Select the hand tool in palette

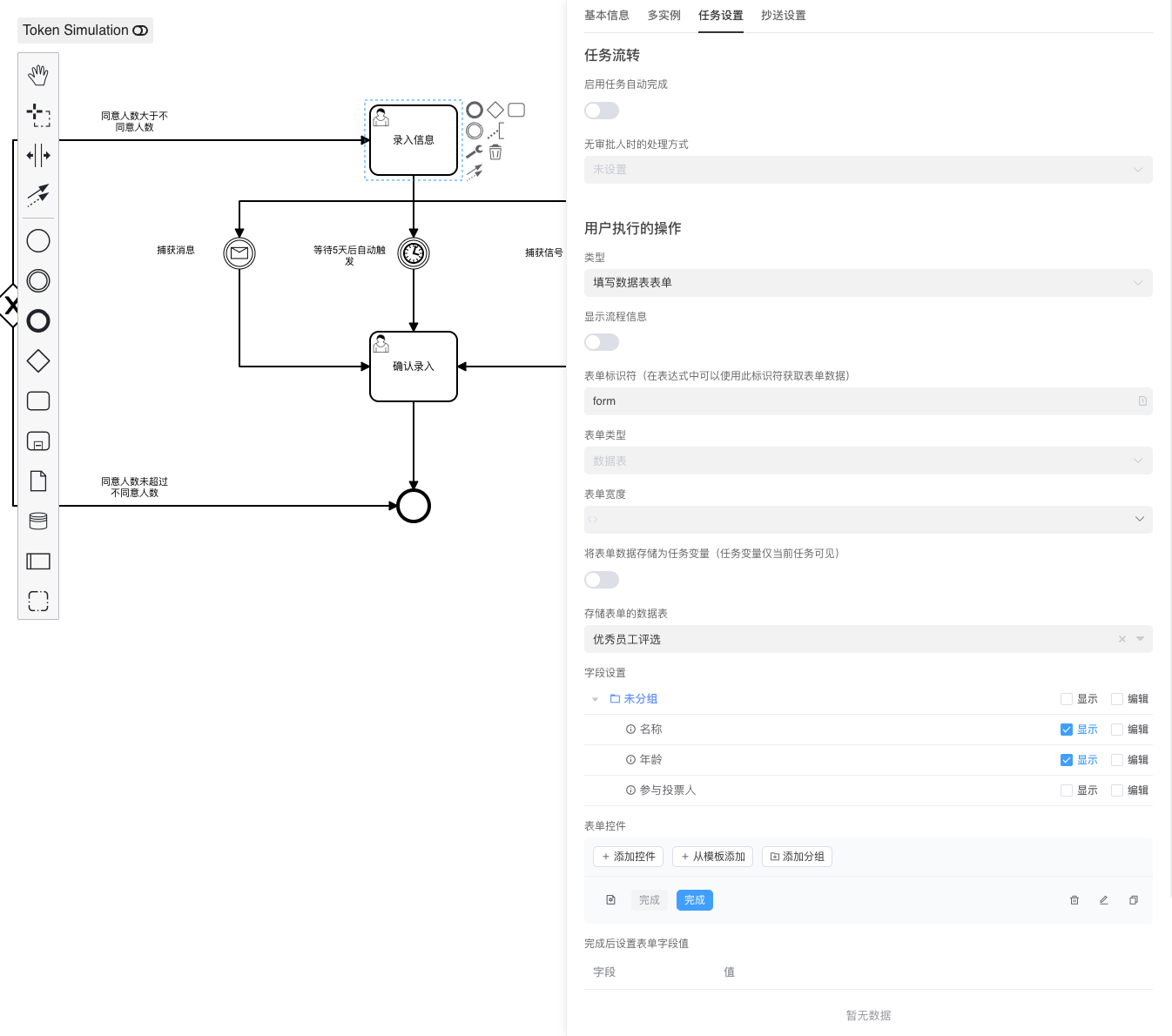[x=38, y=76]
